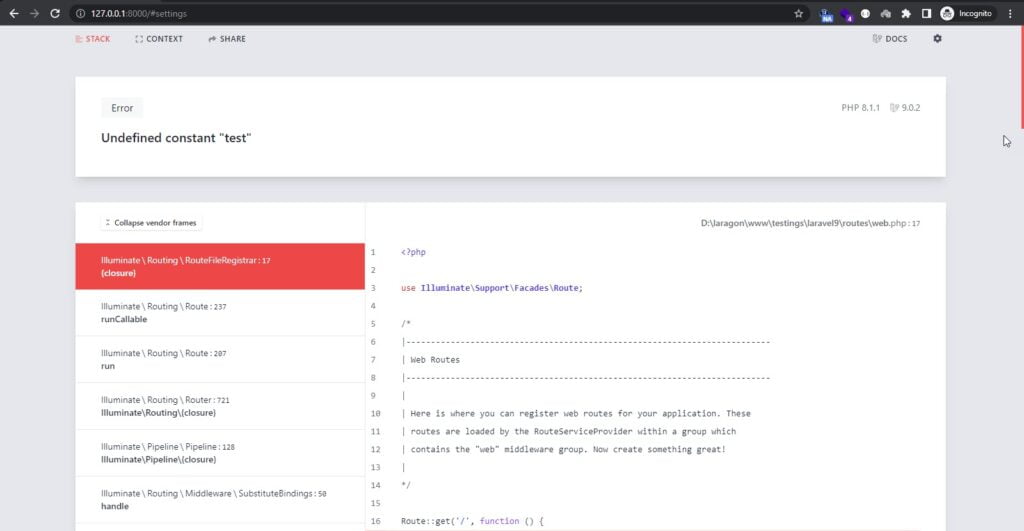Click the PHP 8.1.1 version label
The height and width of the screenshot is (531, 1024).
[x=860, y=108]
